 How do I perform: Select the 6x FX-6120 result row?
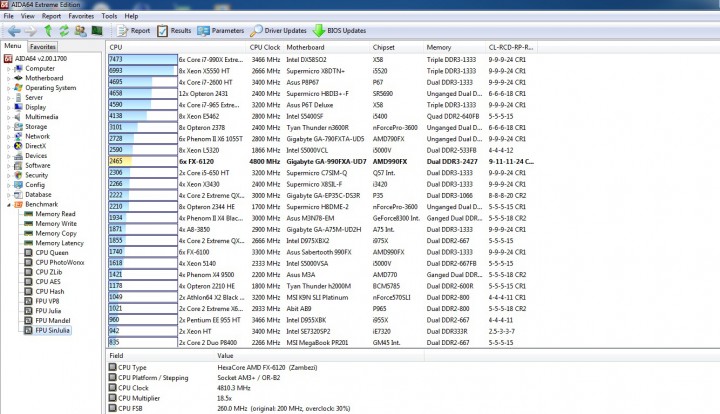tap(321, 162)
